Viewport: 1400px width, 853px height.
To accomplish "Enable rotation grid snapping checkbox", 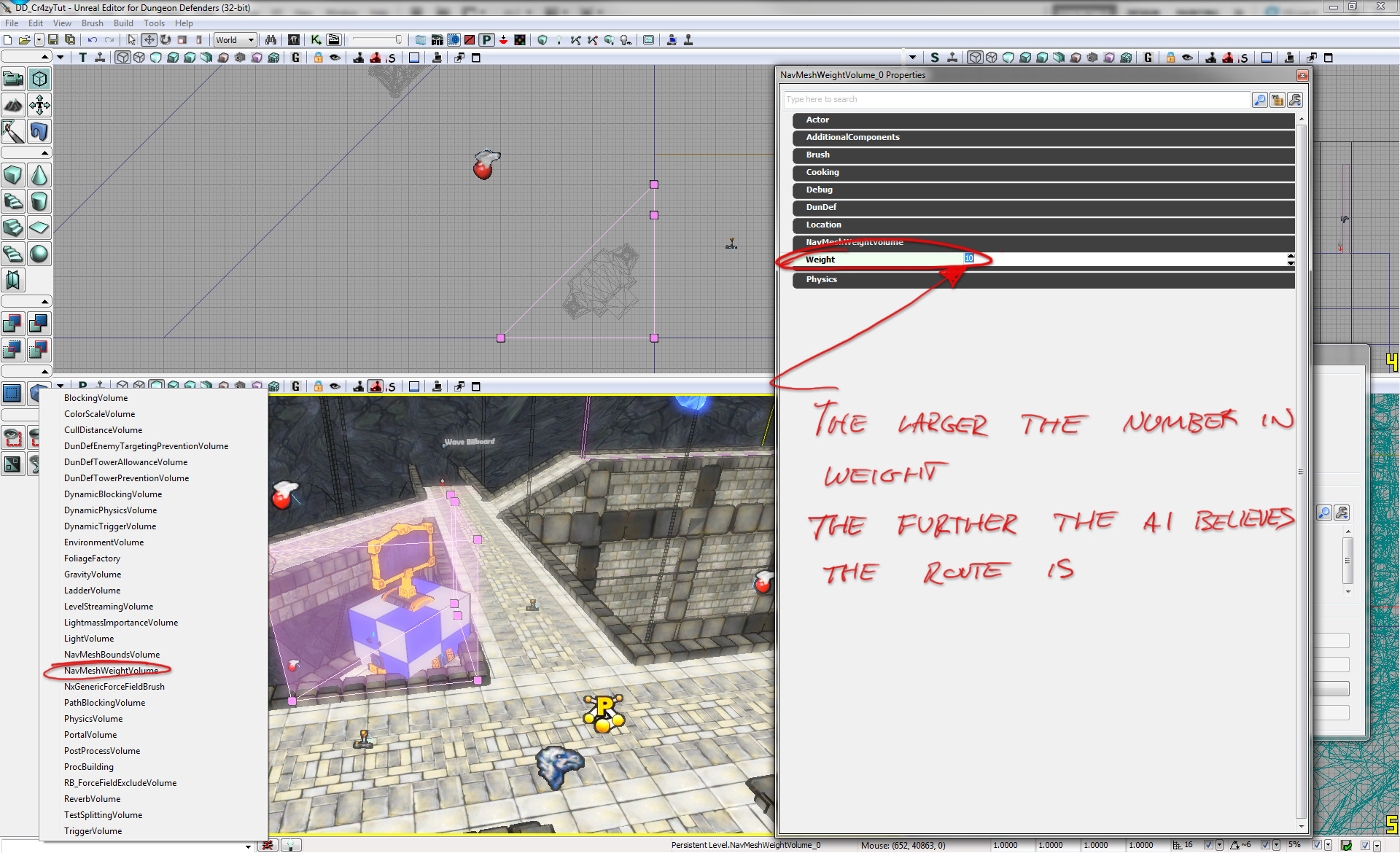I will tap(1265, 845).
